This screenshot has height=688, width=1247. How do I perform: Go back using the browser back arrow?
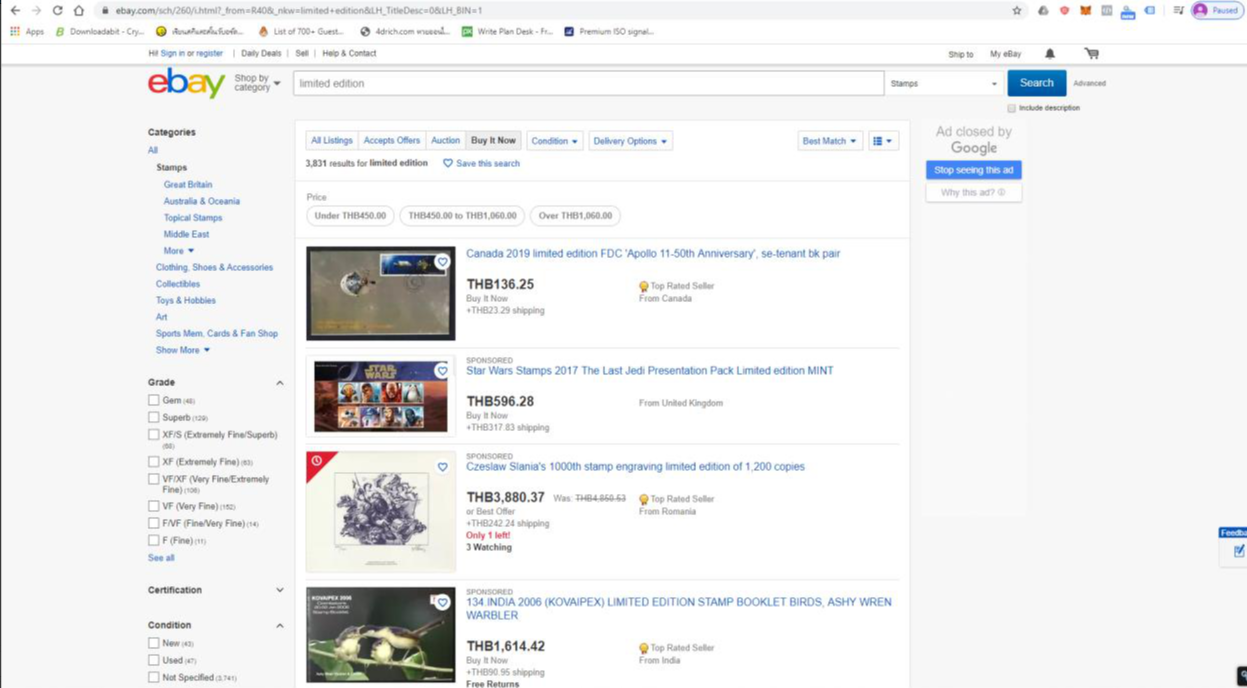click(x=15, y=10)
